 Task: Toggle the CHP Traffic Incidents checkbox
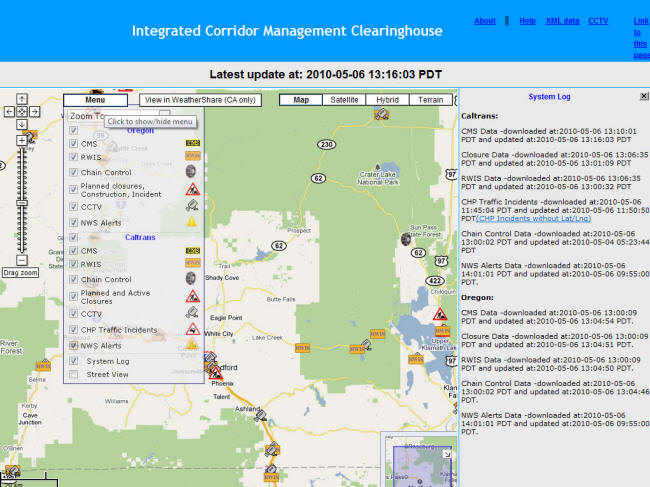coord(74,329)
